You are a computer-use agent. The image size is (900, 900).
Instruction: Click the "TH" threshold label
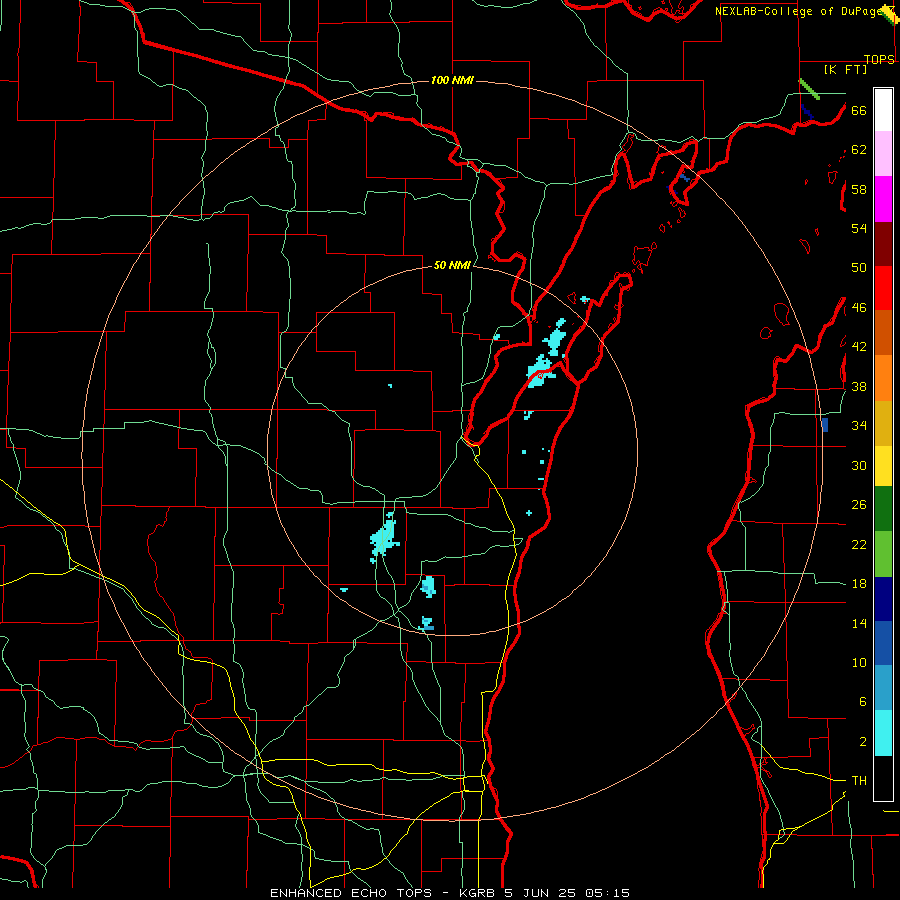(x=859, y=781)
